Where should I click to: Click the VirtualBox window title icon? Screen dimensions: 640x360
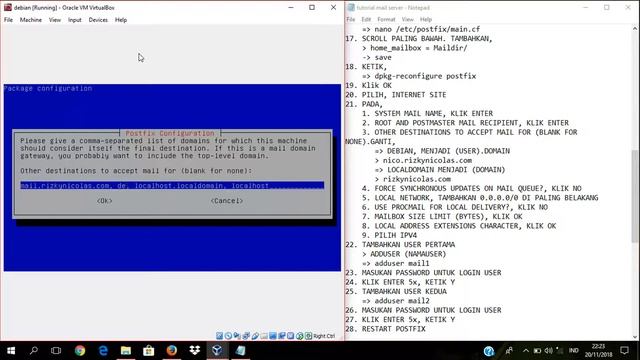(8, 7)
